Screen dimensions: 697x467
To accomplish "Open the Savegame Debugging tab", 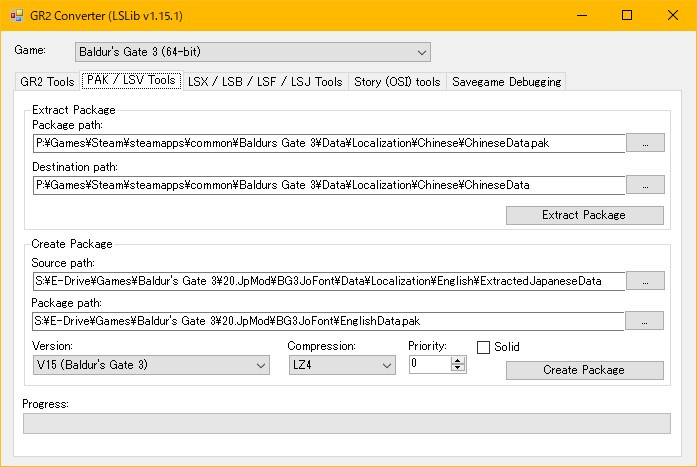I will tap(506, 82).
